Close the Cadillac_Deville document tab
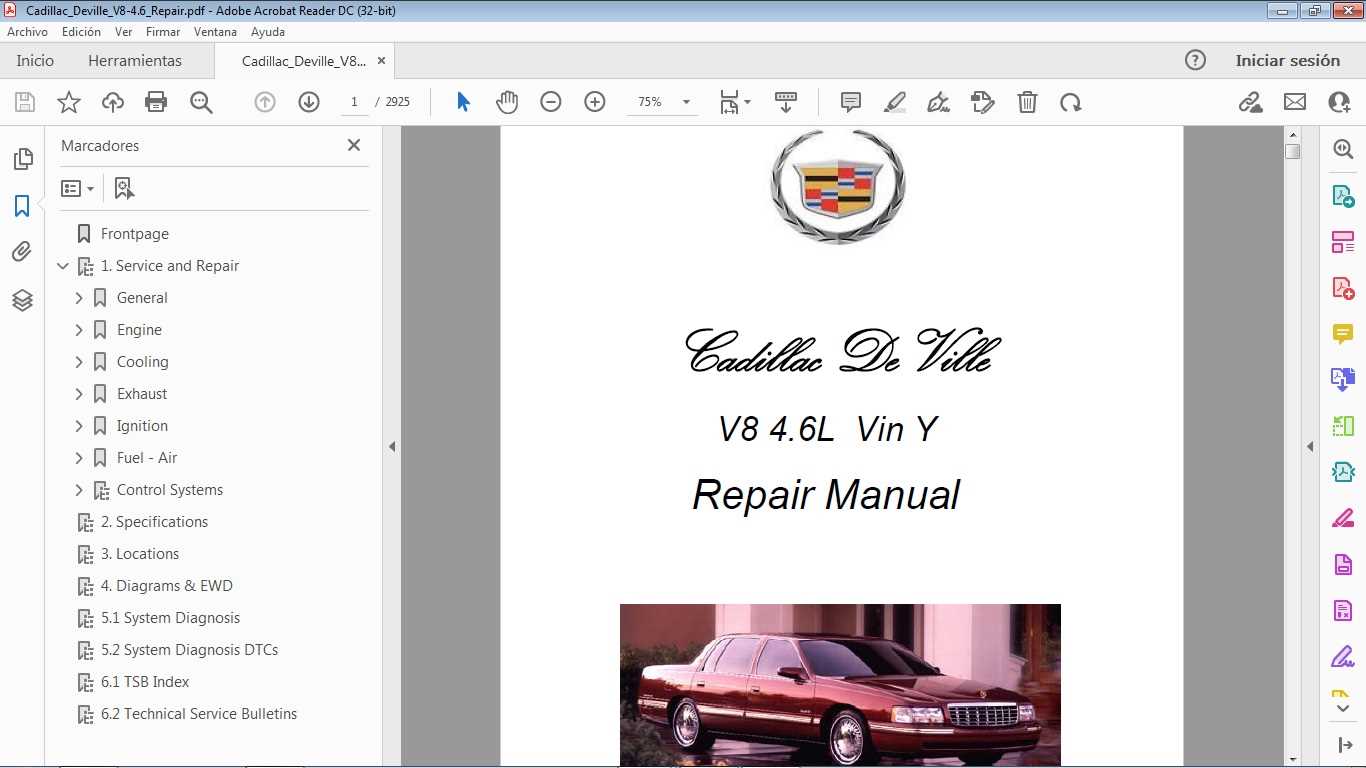Image resolution: width=1366 pixels, height=768 pixels. 381,60
